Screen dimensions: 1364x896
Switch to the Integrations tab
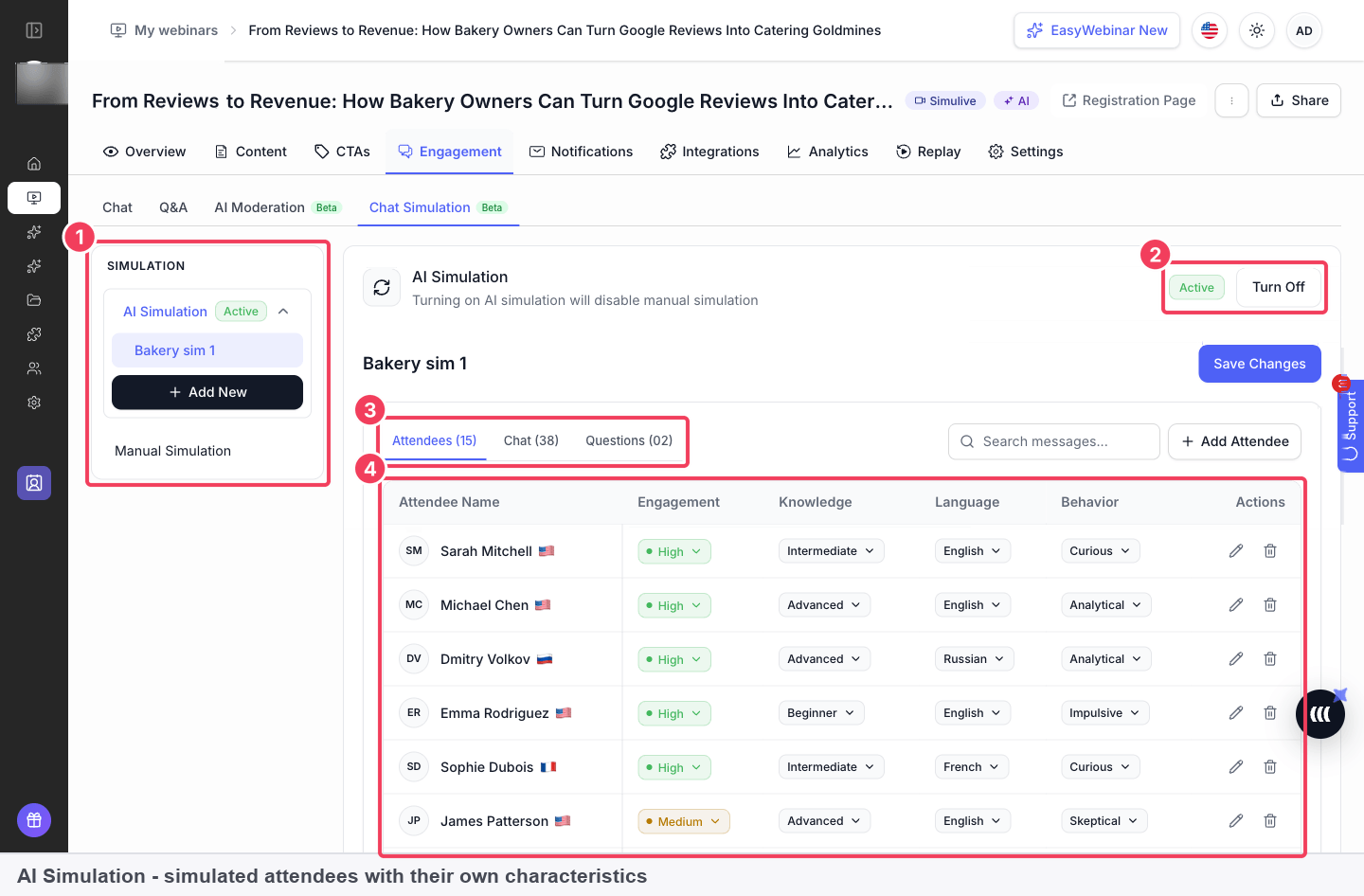click(x=709, y=152)
